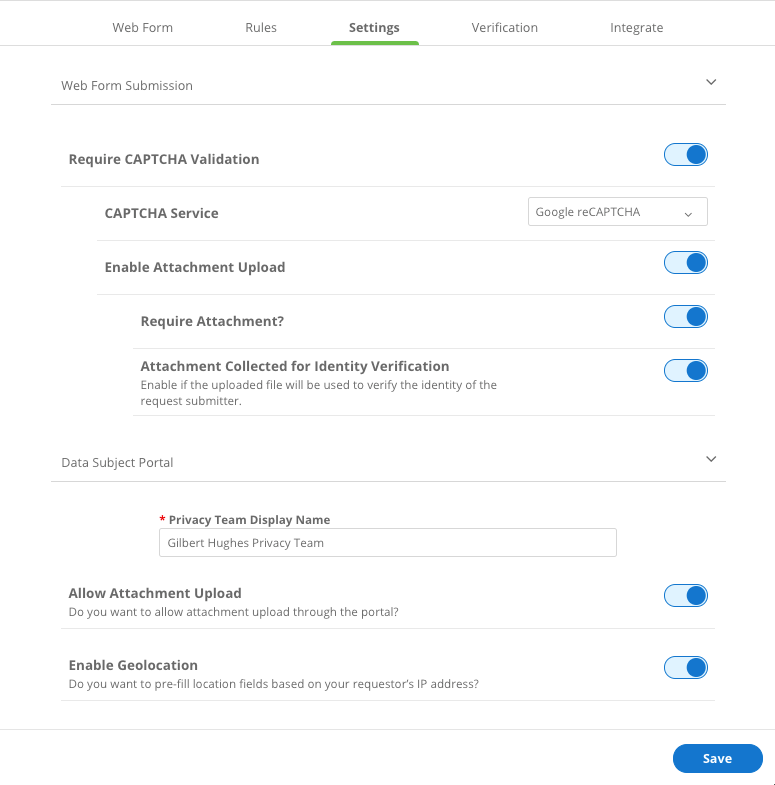Click the Web Form Submission heading
The width and height of the screenshot is (775, 785).
(x=127, y=86)
